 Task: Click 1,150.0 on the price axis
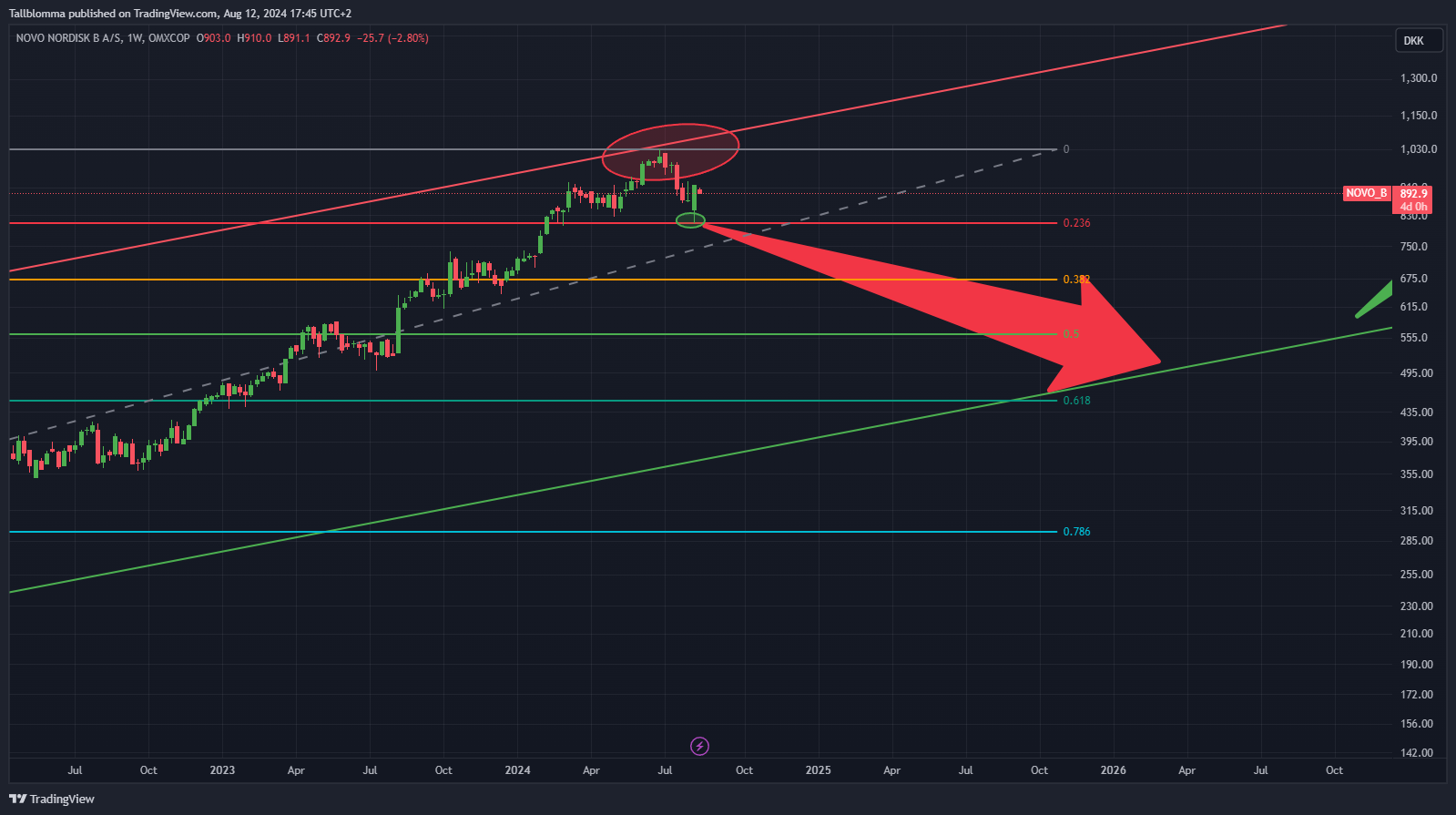click(1419, 116)
